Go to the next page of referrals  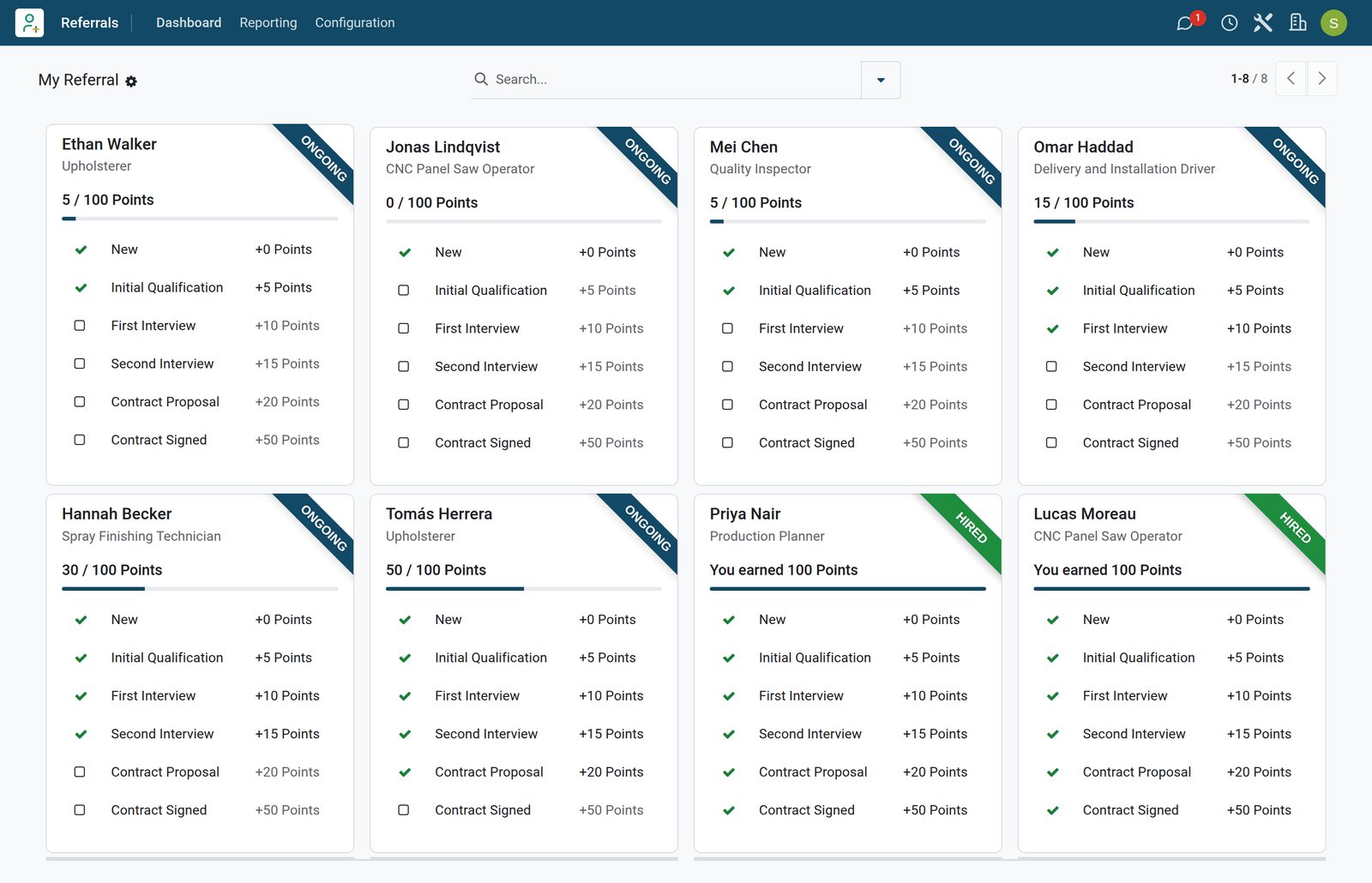(1322, 79)
